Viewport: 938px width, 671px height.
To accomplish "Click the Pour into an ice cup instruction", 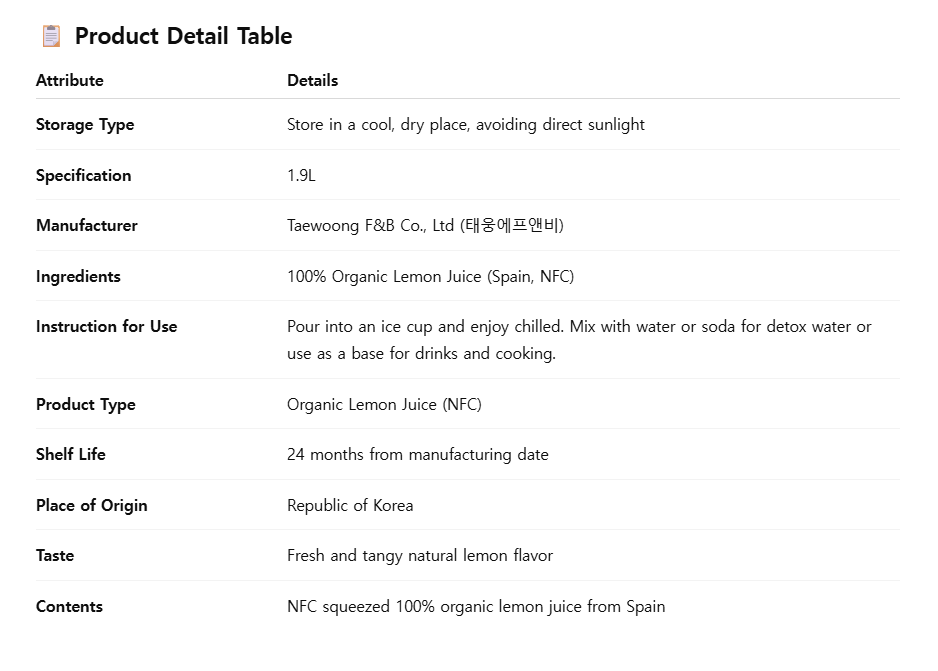I will point(578,339).
